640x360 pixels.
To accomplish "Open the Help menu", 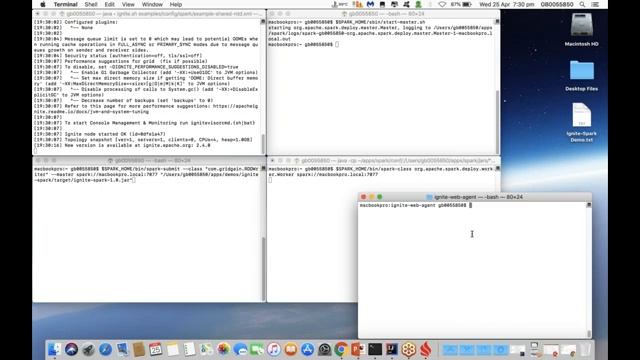I will (176, 4).
